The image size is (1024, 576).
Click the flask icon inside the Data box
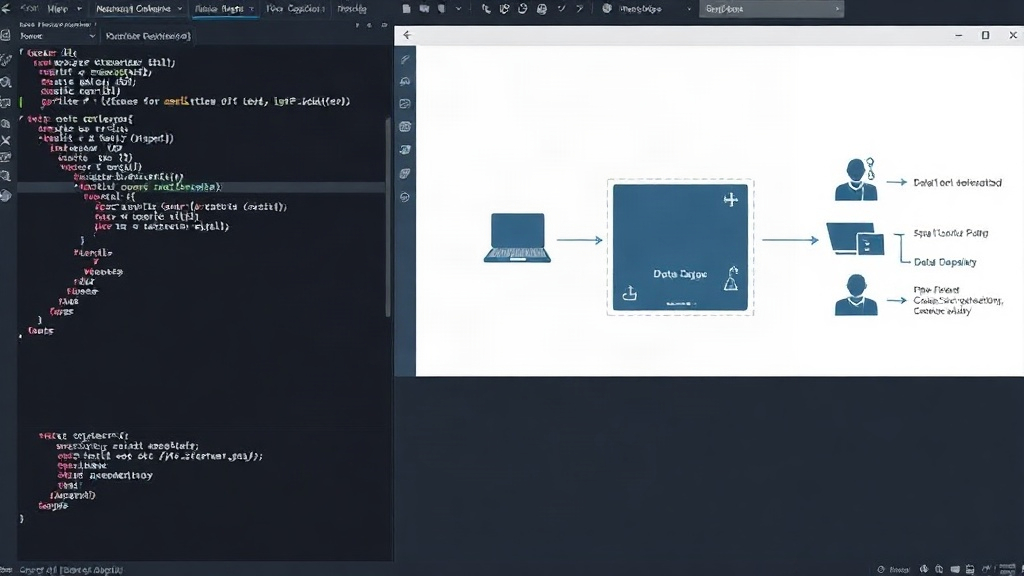[x=731, y=279]
